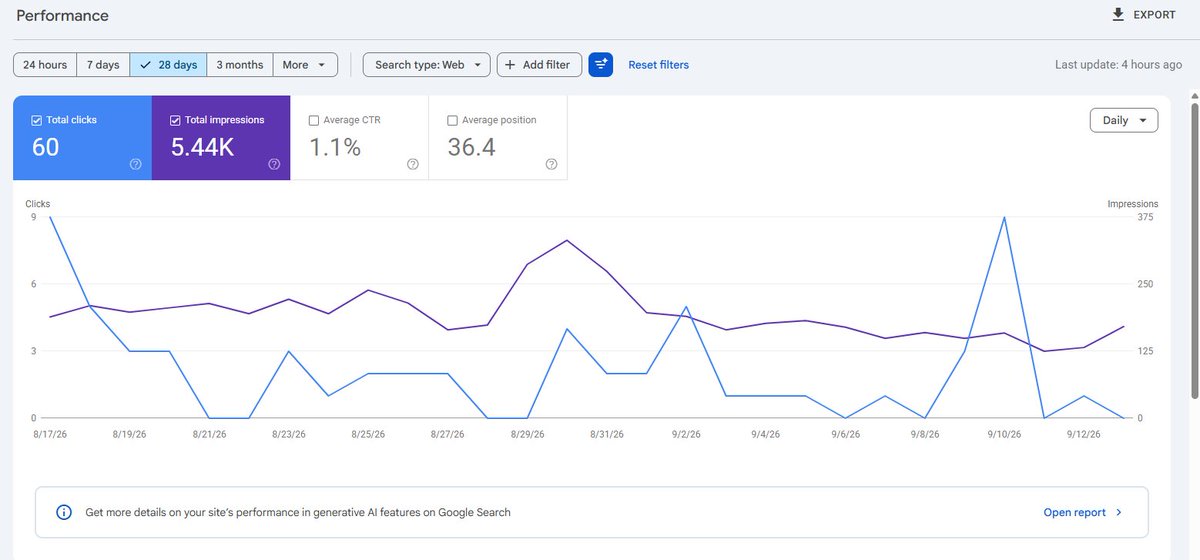Image resolution: width=1200 pixels, height=560 pixels.
Task: Click the 8/31/26 date label
Action: tap(607, 434)
